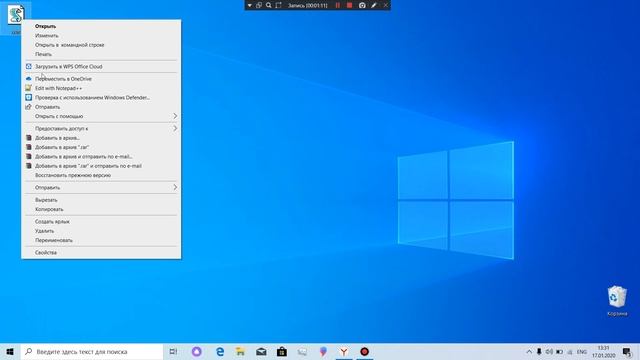Click the volume icon in system tray

click(x=549, y=351)
